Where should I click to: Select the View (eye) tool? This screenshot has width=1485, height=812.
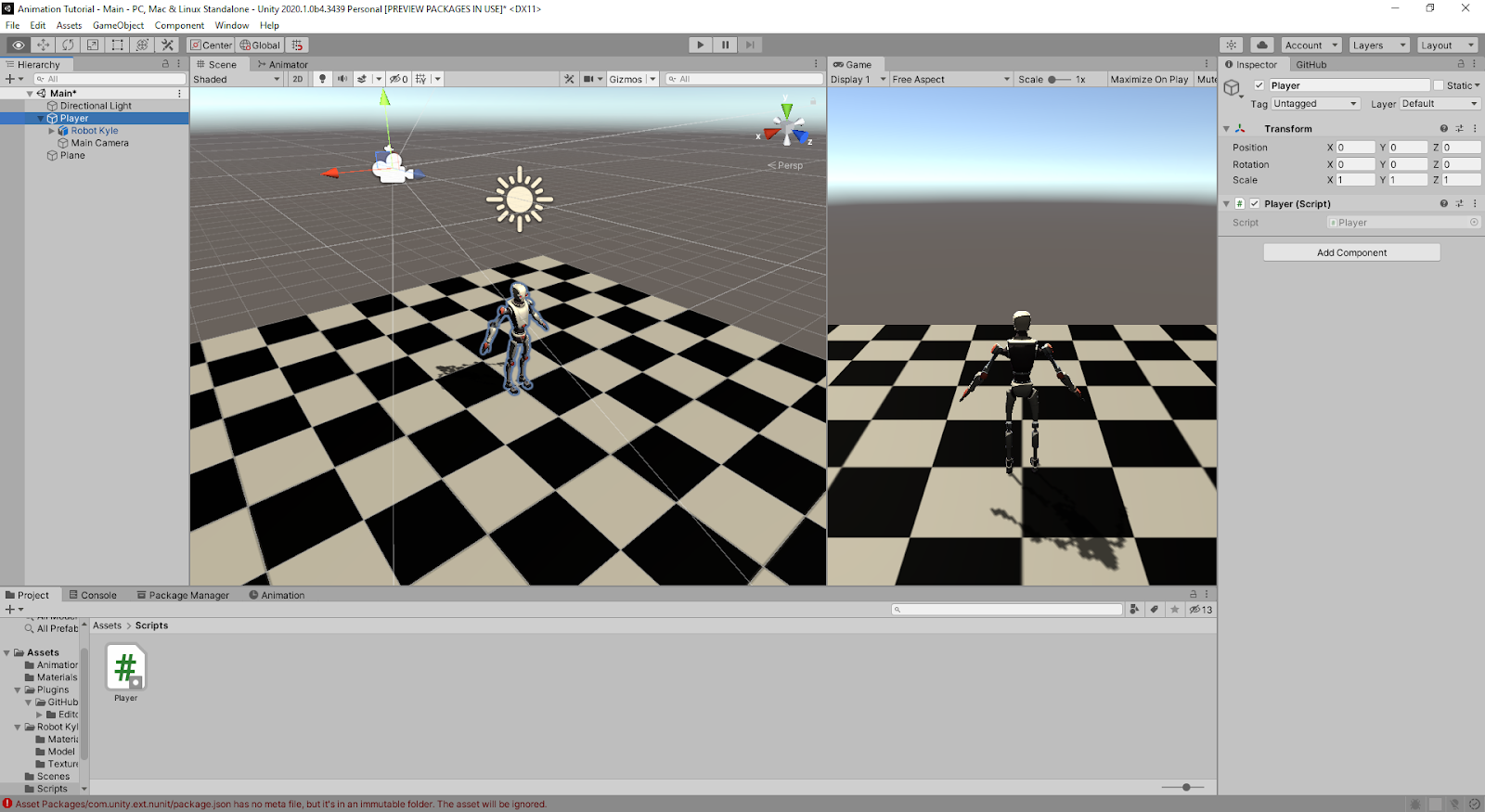[x=18, y=45]
